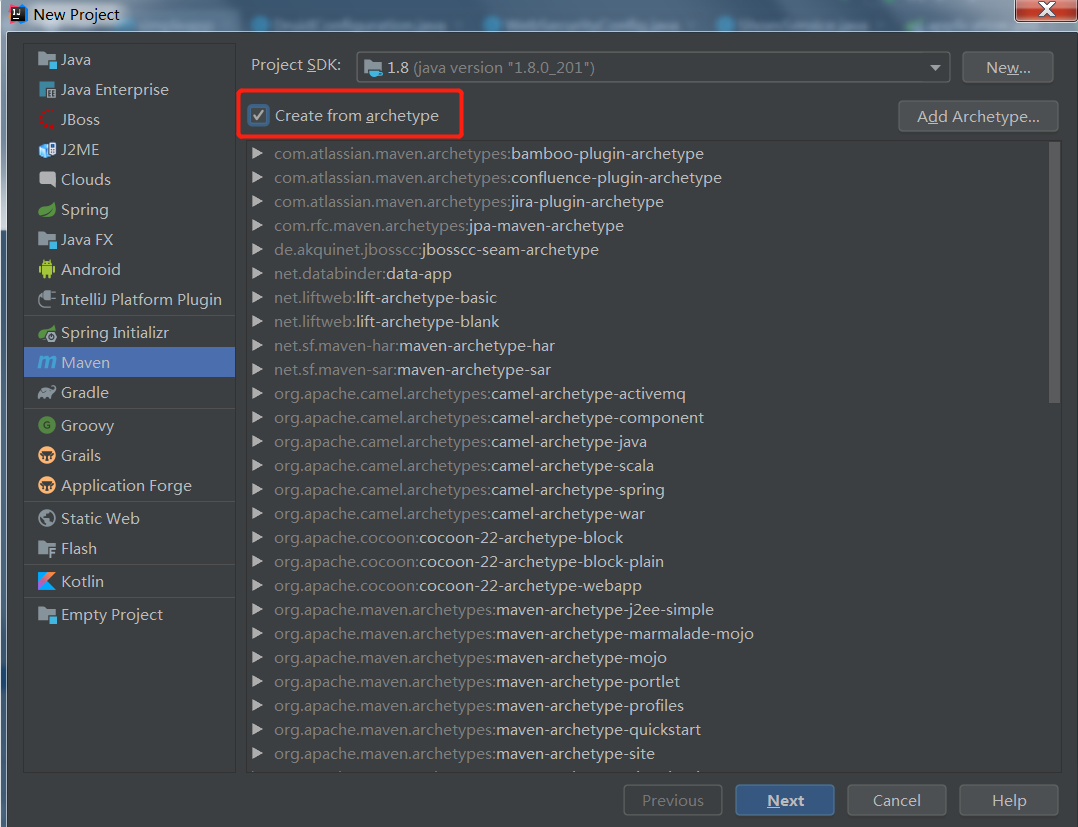Viewport: 1078px width, 827px height.
Task: Click the Java project type icon
Action: click(x=47, y=60)
